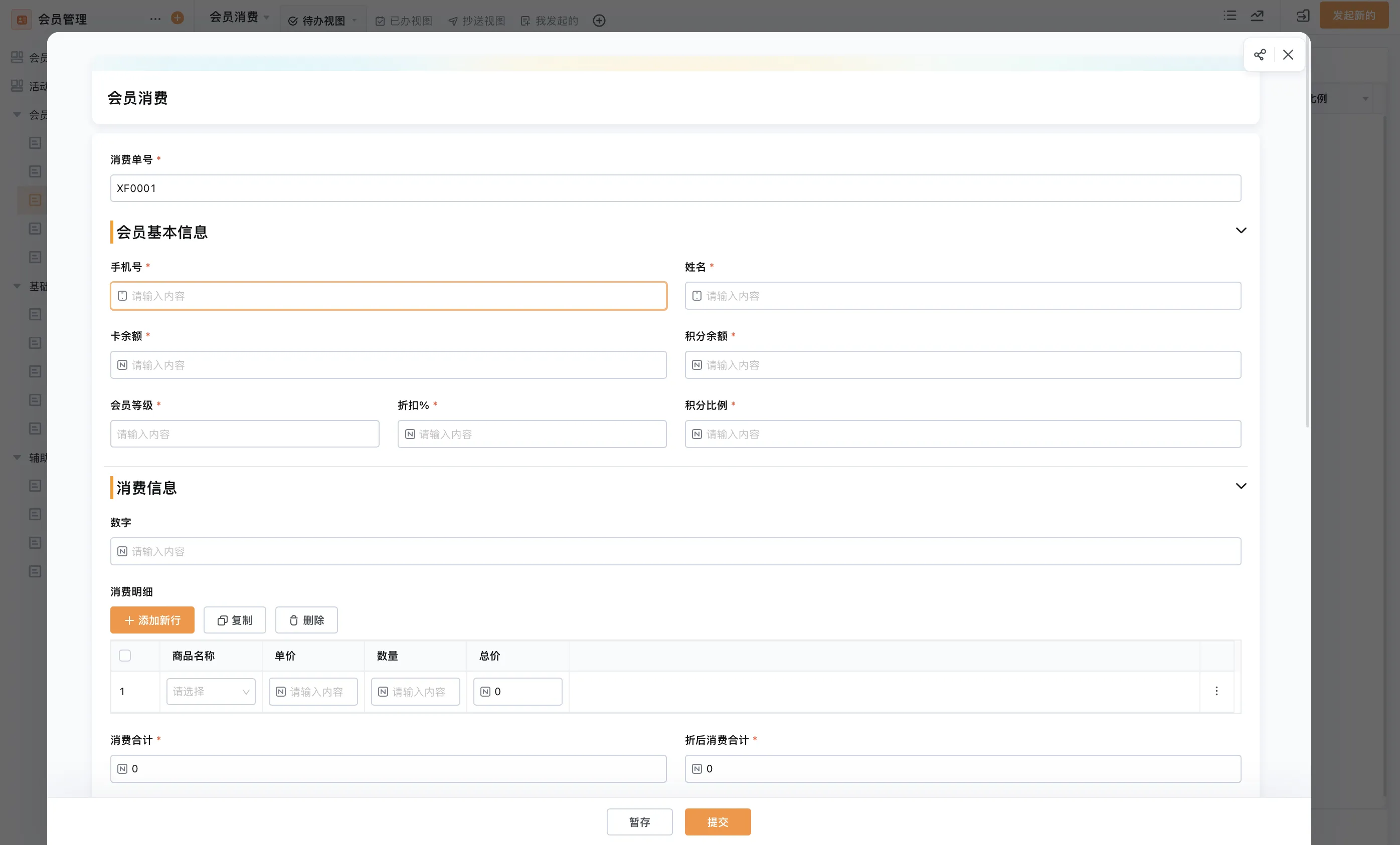1400x845 pixels.
Task: Focus the 数字 input field
Action: (x=675, y=551)
